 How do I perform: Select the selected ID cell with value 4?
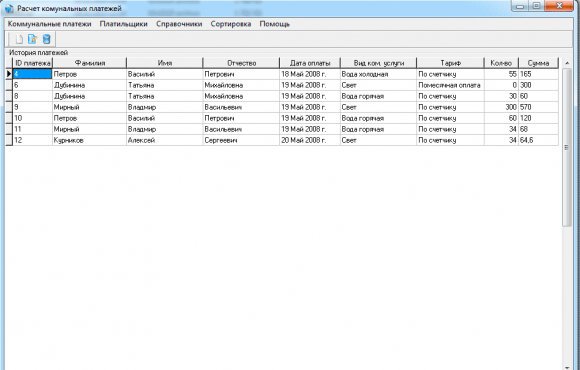point(33,74)
